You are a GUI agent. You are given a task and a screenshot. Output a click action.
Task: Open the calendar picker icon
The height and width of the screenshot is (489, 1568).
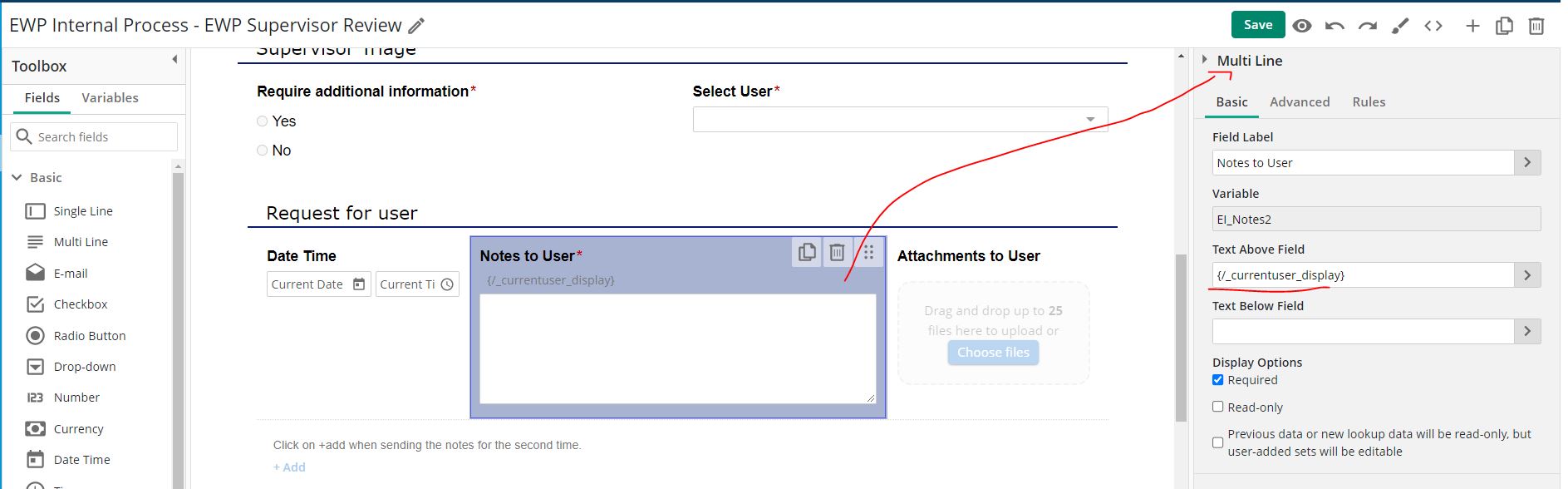pyautogui.click(x=359, y=284)
